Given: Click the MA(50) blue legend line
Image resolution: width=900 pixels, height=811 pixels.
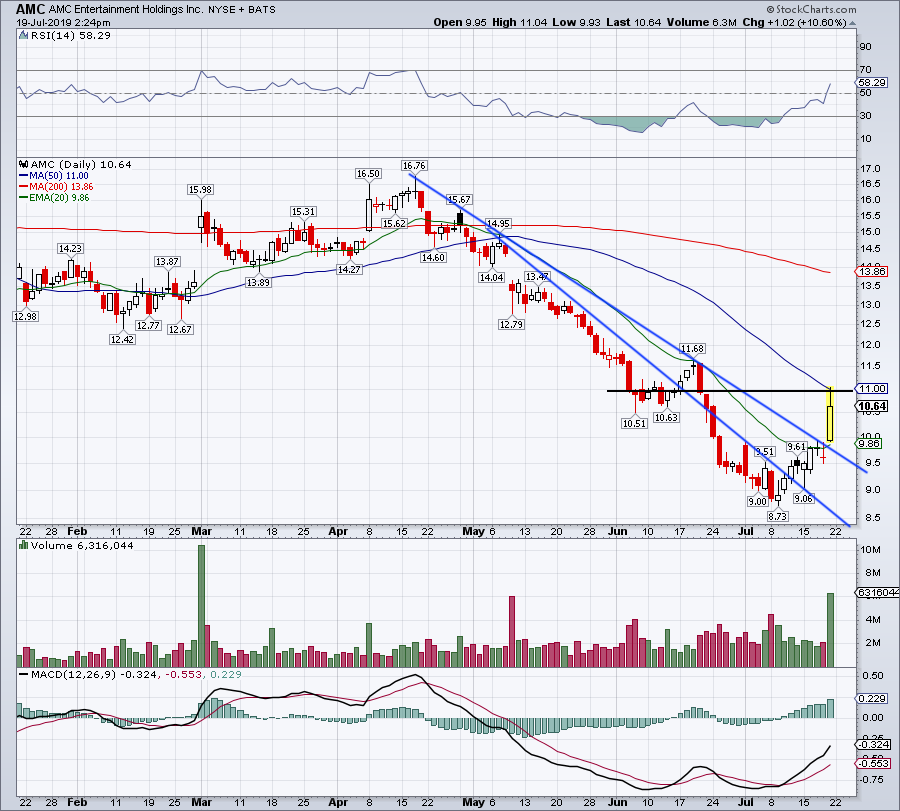Looking at the screenshot, I should 24,176.
